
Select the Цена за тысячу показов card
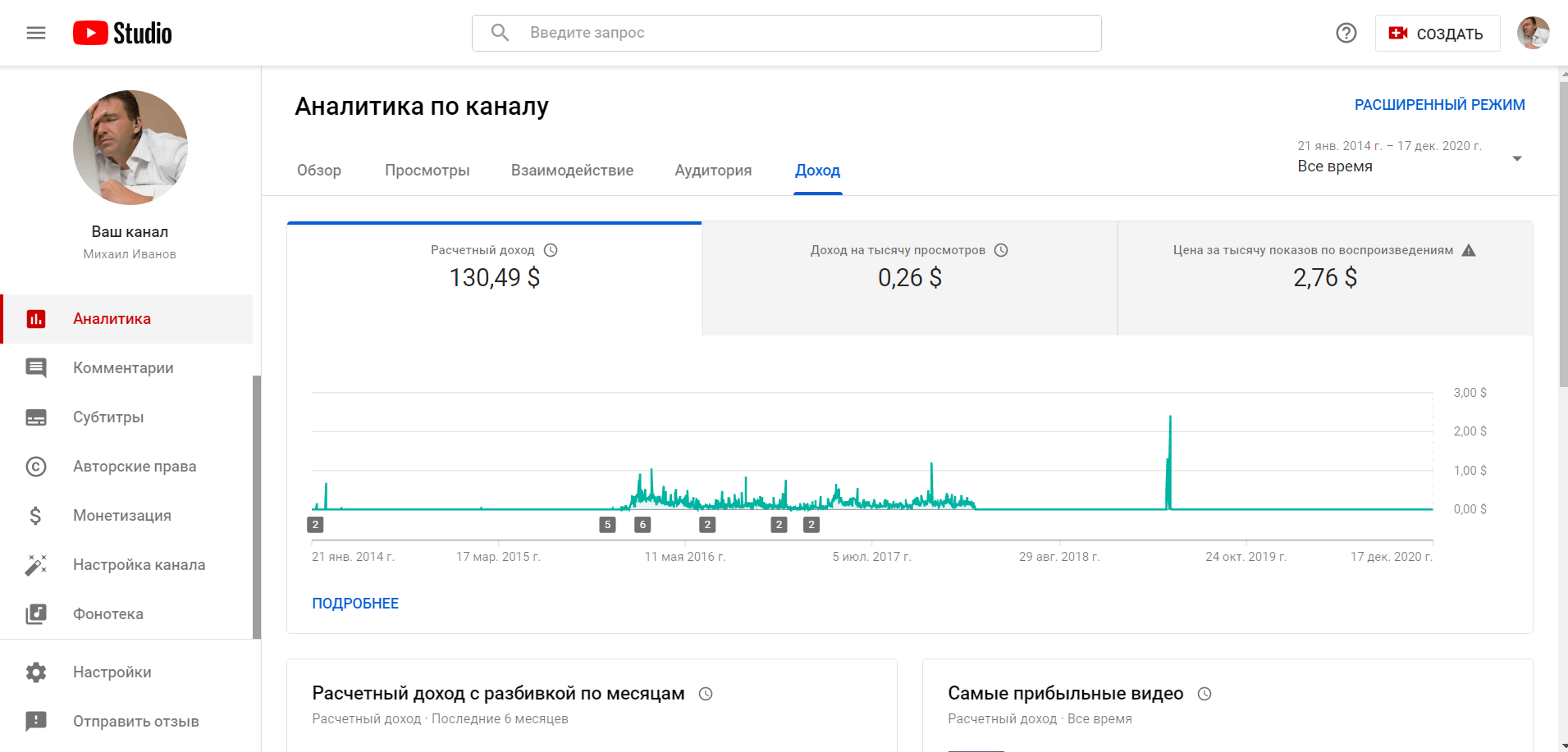tap(1325, 278)
